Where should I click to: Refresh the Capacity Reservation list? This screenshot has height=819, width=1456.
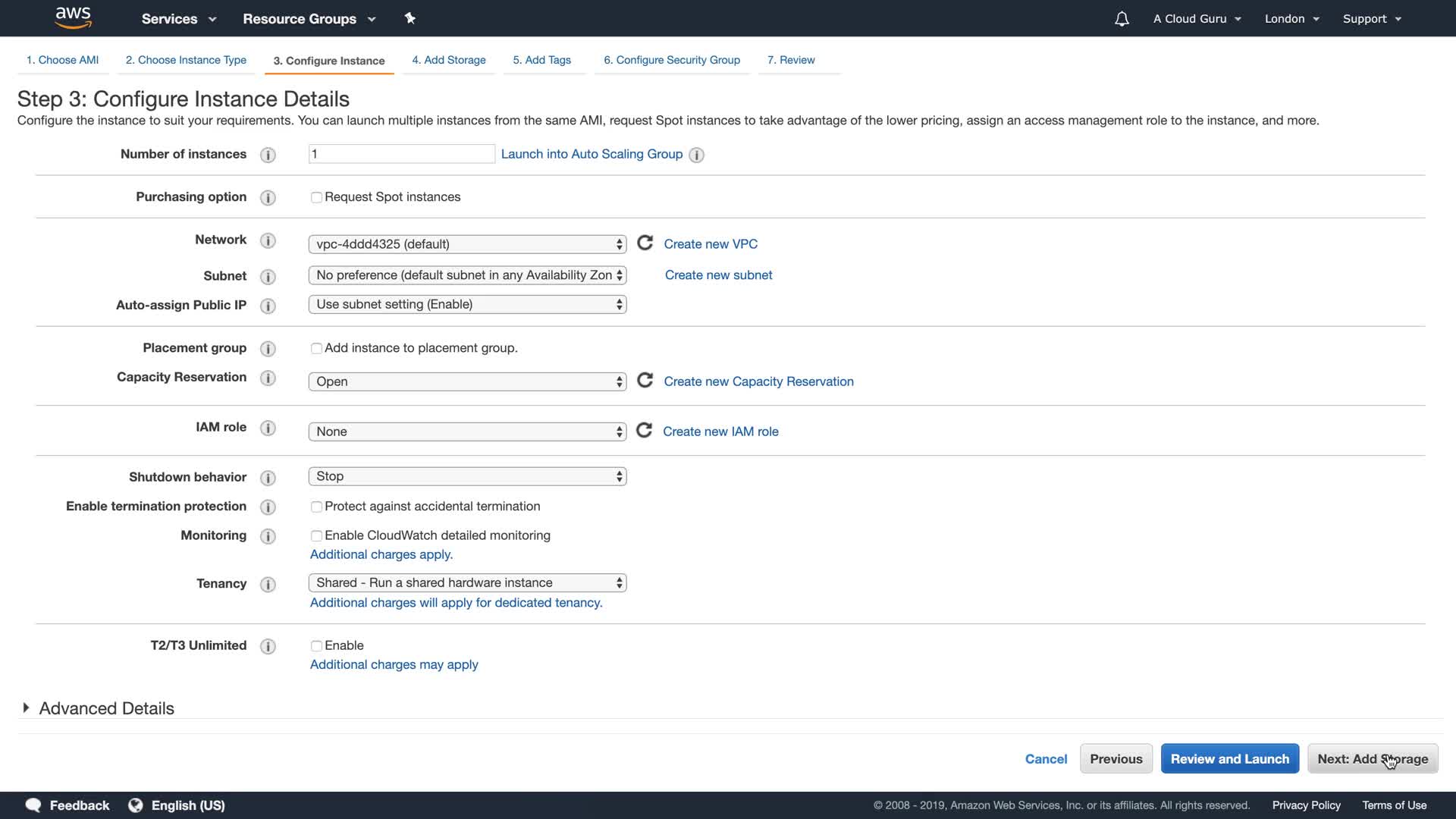(645, 381)
